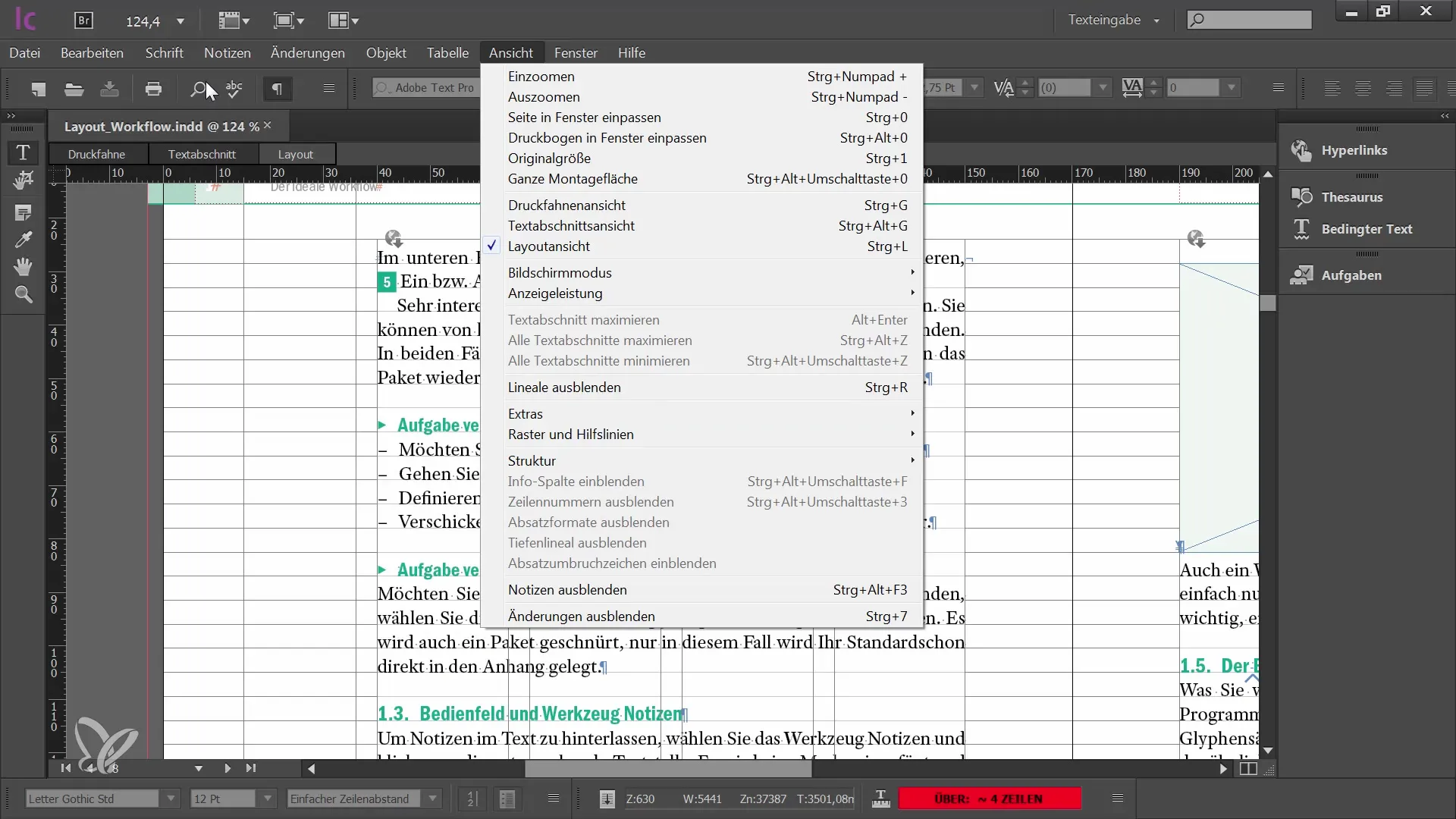Screen dimensions: 1456x819
Task: Select Ansicht from the menu bar
Action: (x=511, y=52)
